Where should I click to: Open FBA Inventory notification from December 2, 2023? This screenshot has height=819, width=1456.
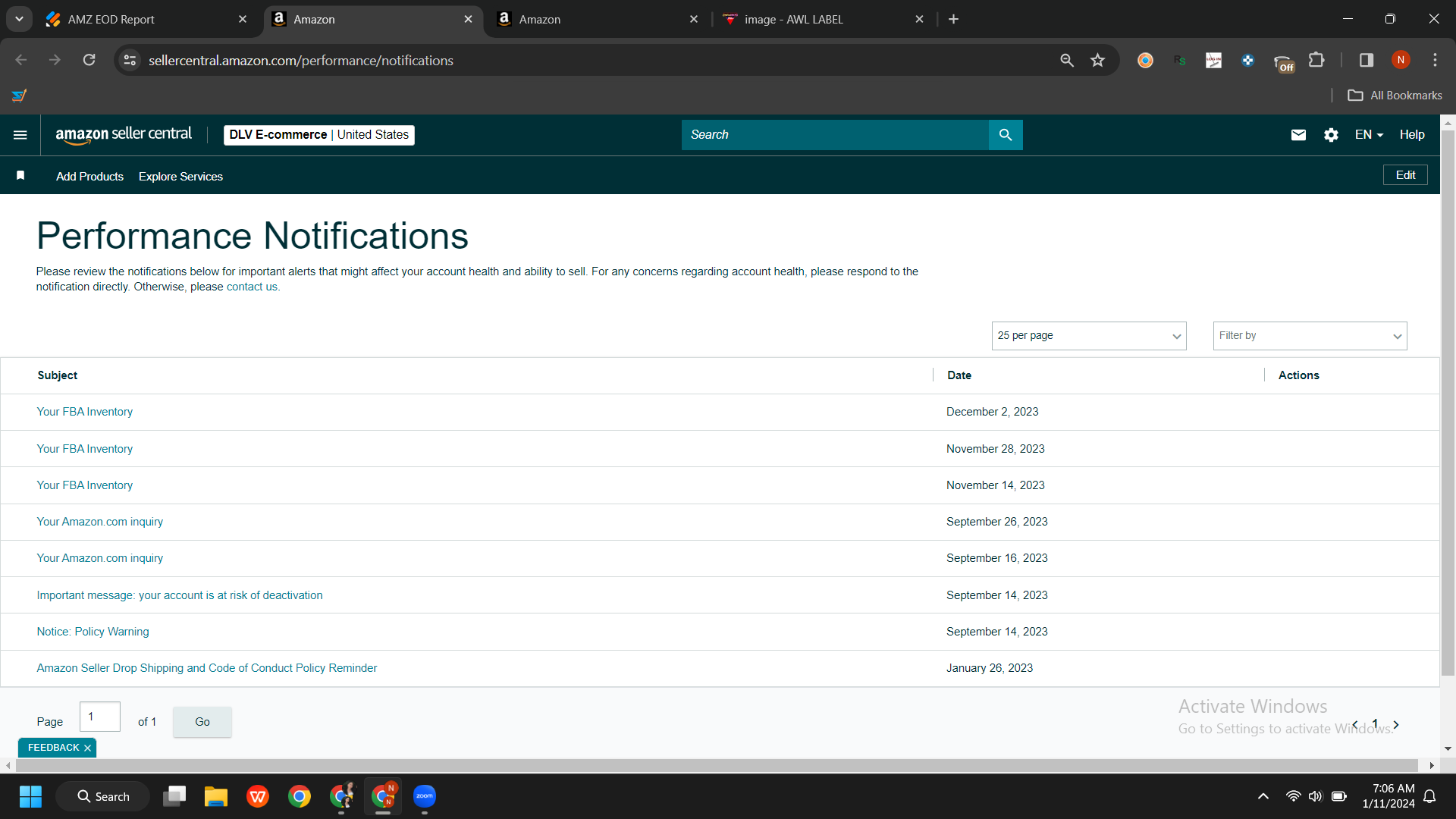click(85, 412)
